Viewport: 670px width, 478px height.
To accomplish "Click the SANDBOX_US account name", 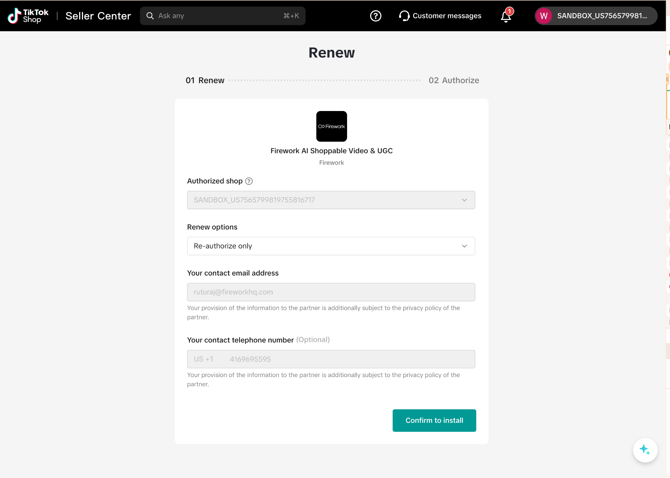I will (x=602, y=16).
